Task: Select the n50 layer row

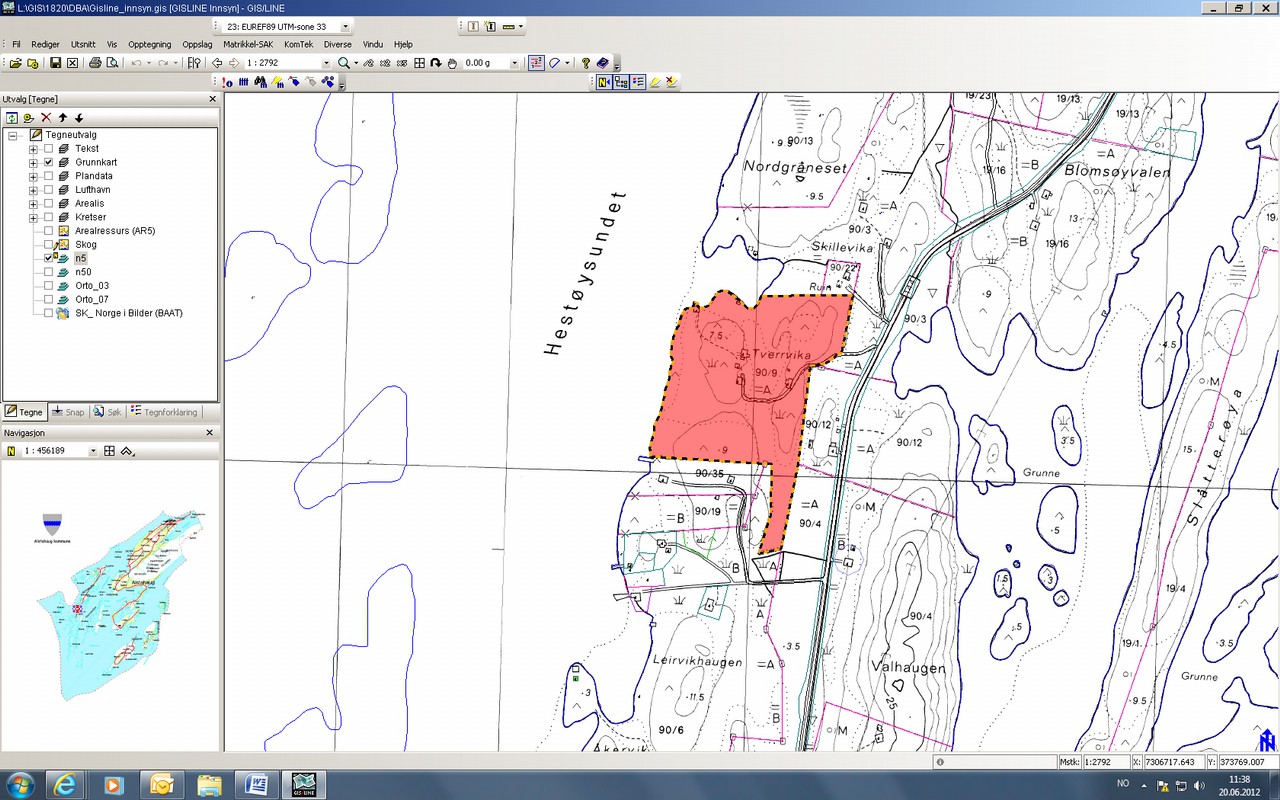Action: [x=83, y=272]
